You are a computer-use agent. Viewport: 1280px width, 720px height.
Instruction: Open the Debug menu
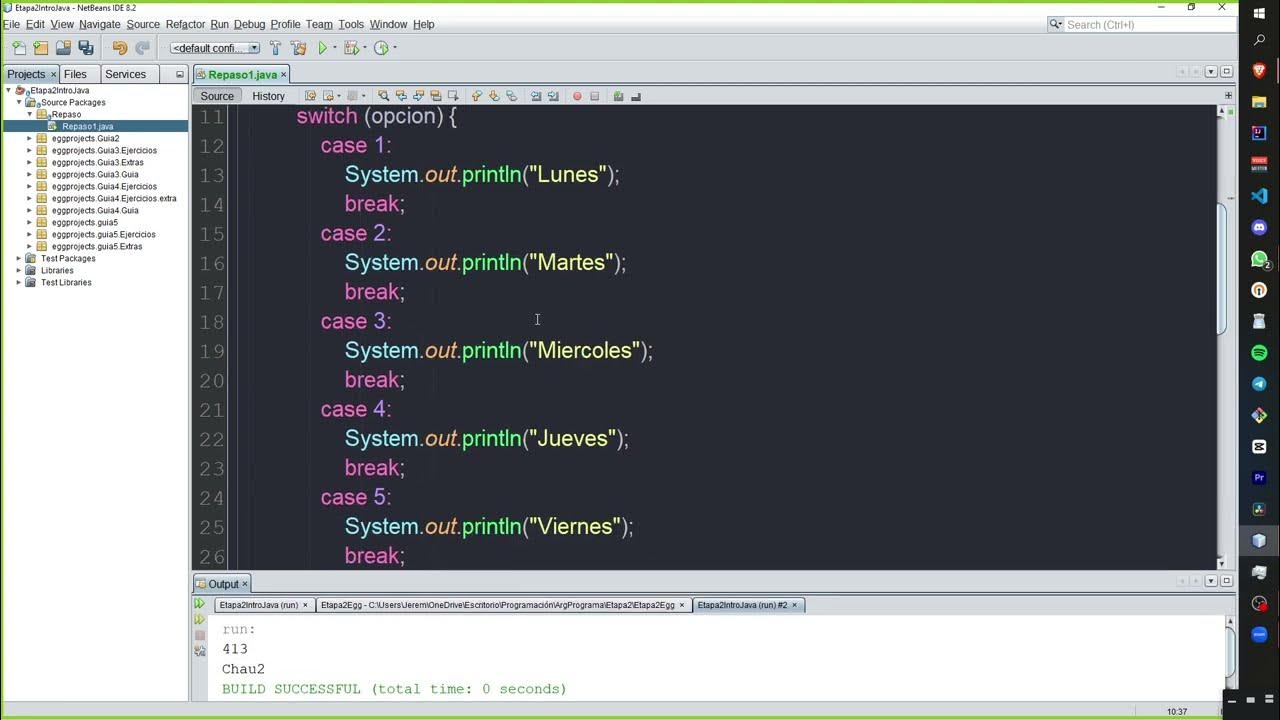[249, 24]
